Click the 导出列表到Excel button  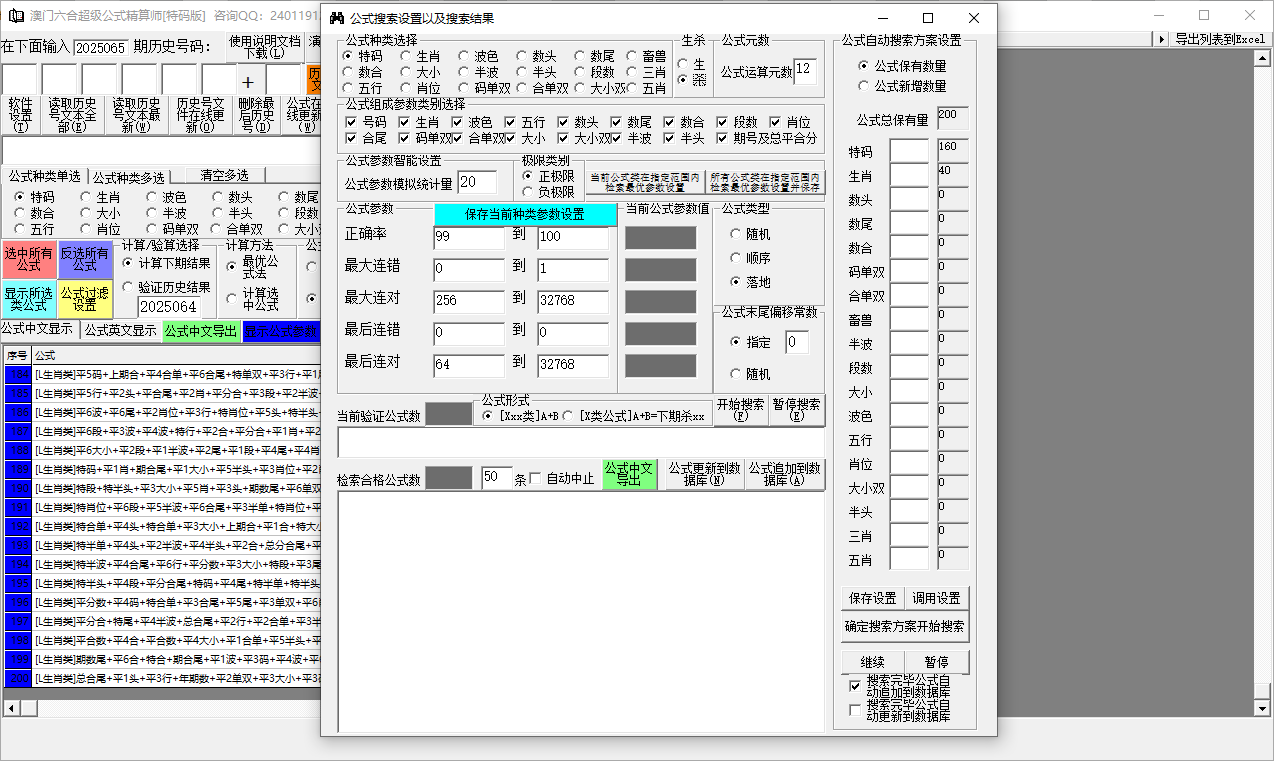1219,39
